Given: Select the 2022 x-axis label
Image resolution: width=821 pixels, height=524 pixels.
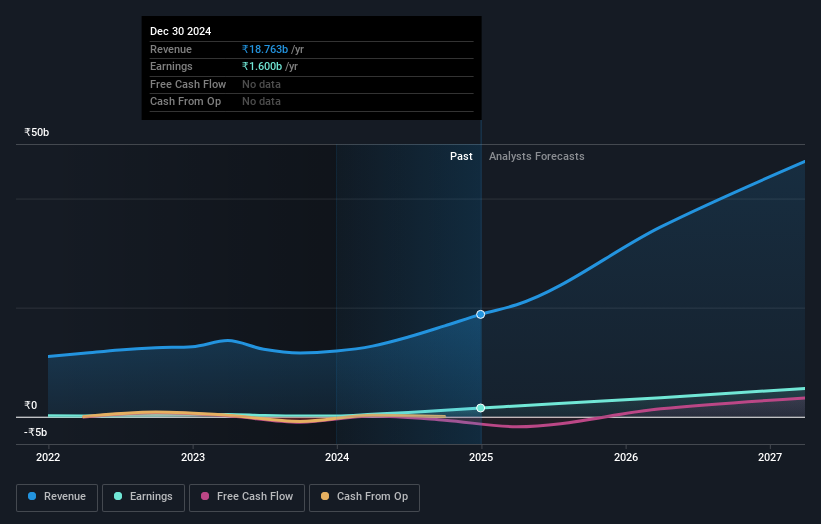Looking at the screenshot, I should point(48,457).
